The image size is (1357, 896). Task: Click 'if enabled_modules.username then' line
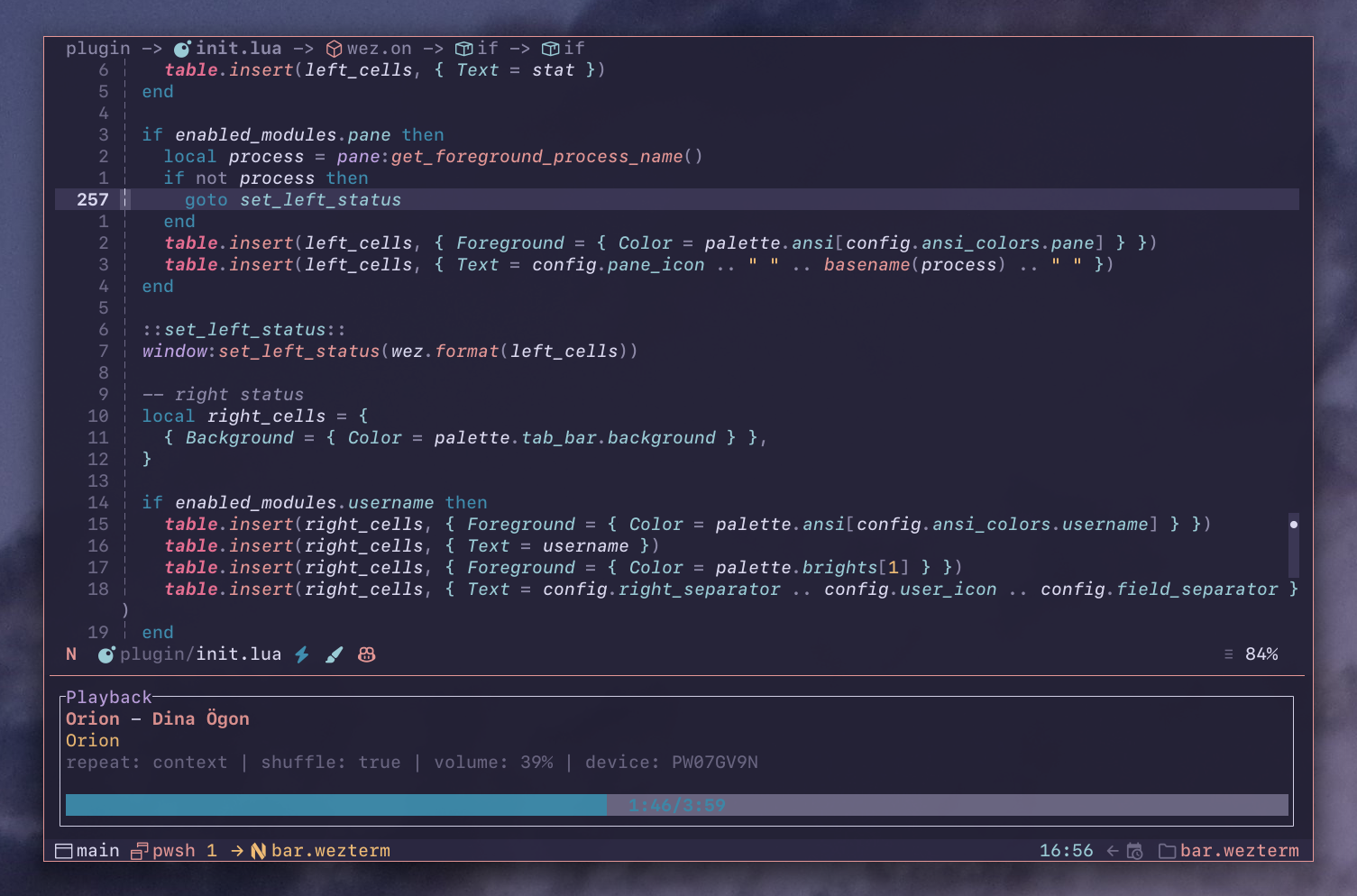pos(315,503)
